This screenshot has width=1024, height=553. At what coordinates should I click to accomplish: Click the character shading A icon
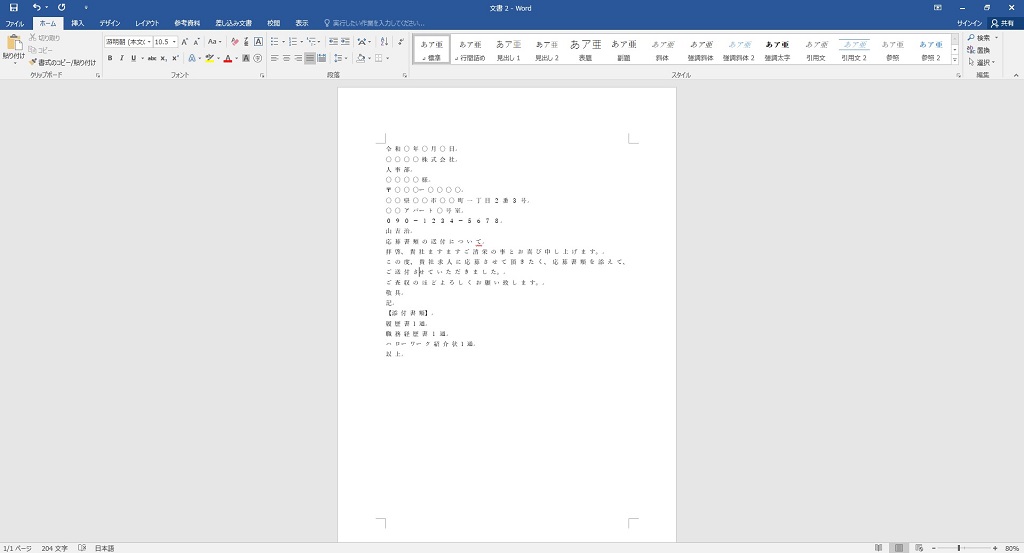click(246, 59)
